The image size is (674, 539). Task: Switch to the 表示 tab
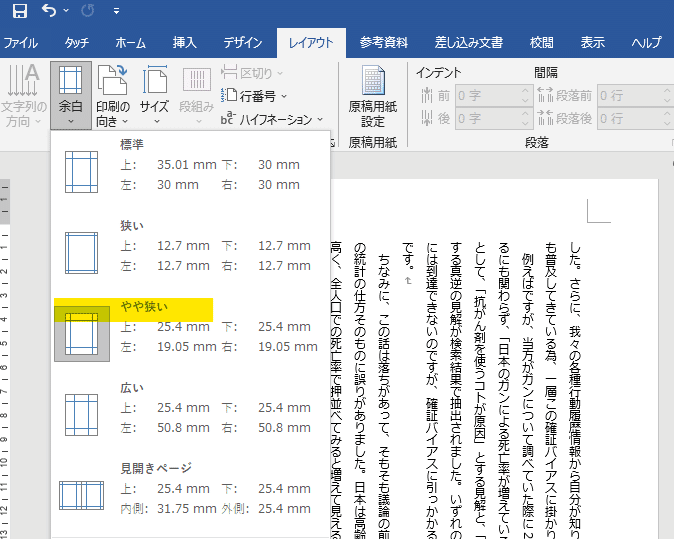pyautogui.click(x=592, y=43)
